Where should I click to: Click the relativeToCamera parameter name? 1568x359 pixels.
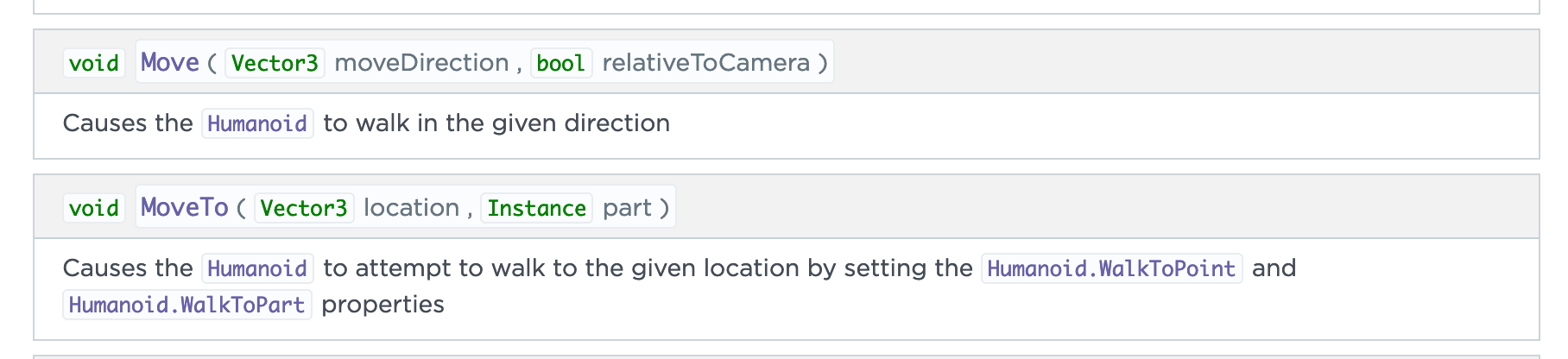(705, 63)
